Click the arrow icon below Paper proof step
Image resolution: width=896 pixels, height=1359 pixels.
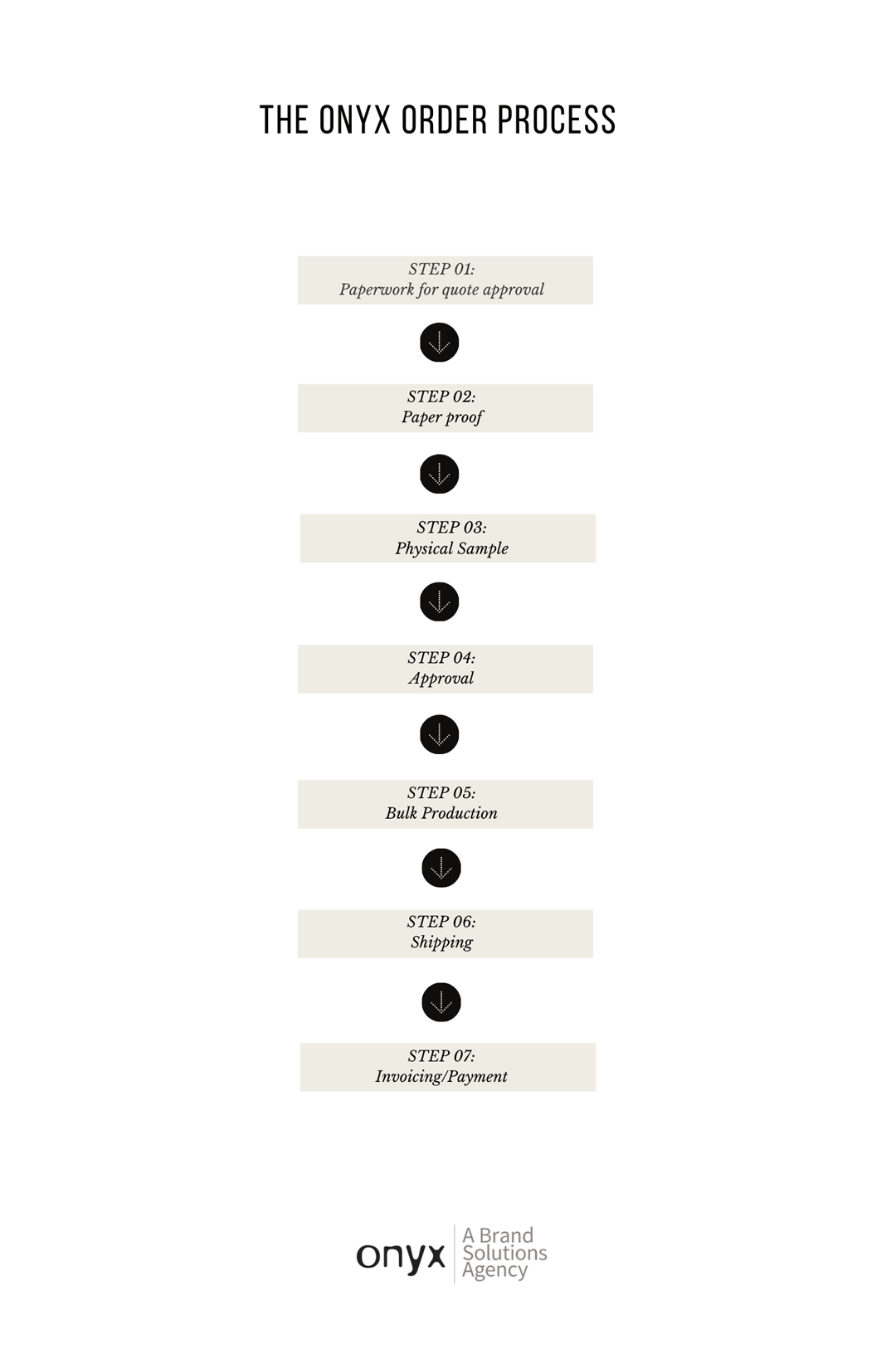pyautogui.click(x=439, y=474)
